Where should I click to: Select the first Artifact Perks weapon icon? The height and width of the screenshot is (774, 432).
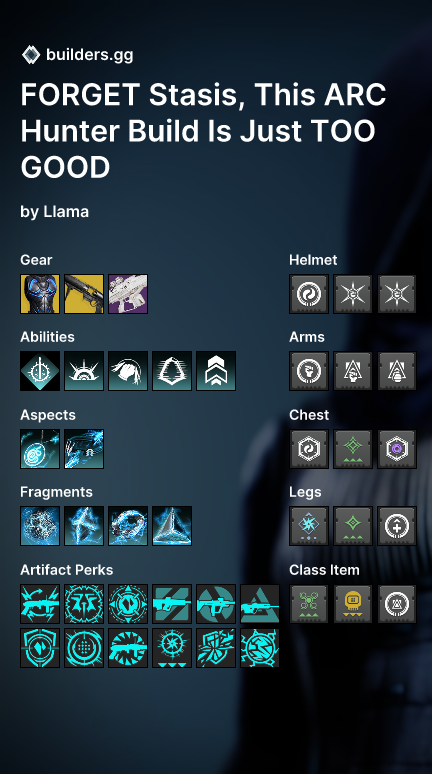40,604
